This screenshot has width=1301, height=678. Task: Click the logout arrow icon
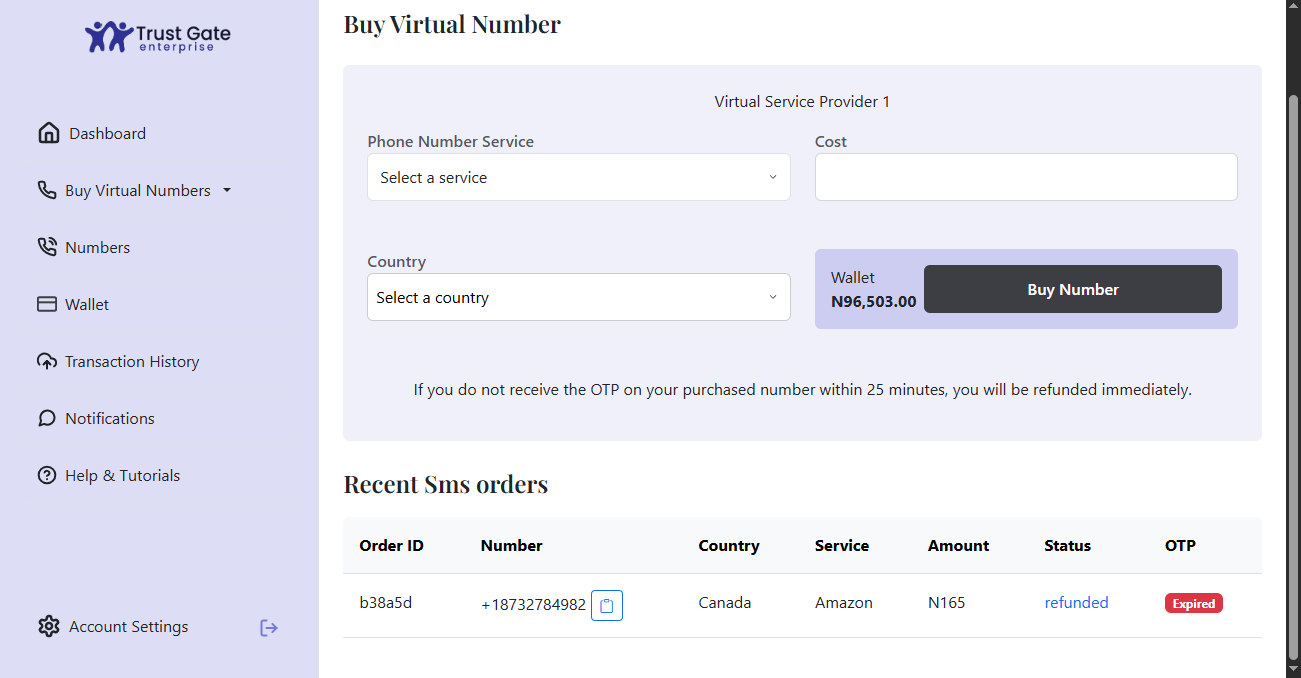[268, 627]
